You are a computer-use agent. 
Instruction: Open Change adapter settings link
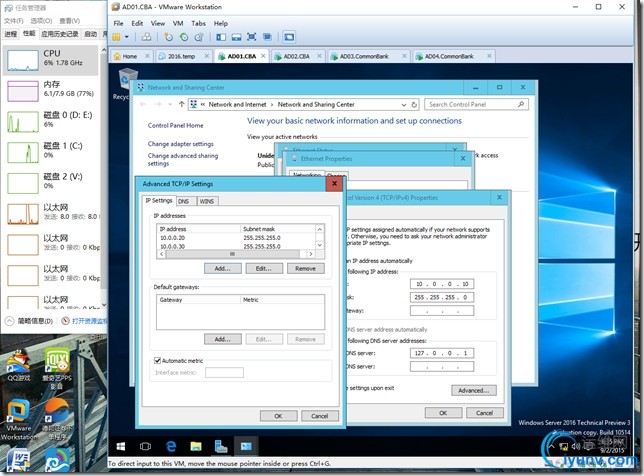[181, 144]
